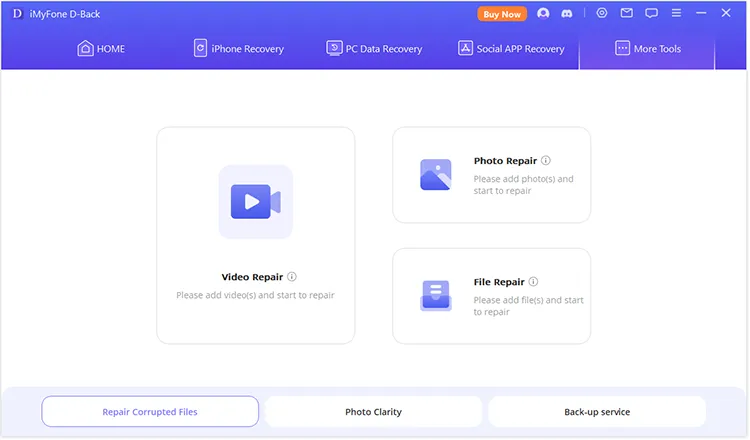Click the File Repair drawer icon
This screenshot has width=750, height=440.
tap(436, 296)
